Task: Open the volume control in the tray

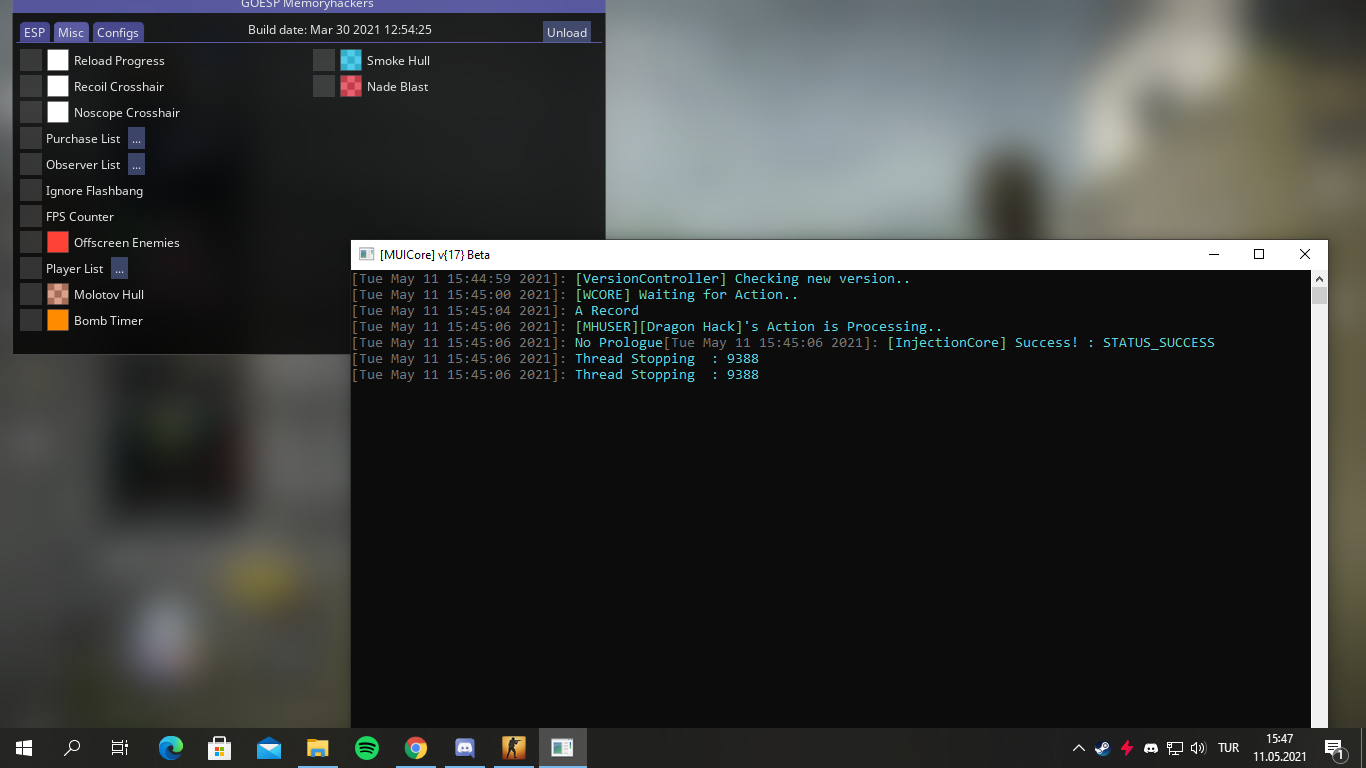Action: 1199,748
